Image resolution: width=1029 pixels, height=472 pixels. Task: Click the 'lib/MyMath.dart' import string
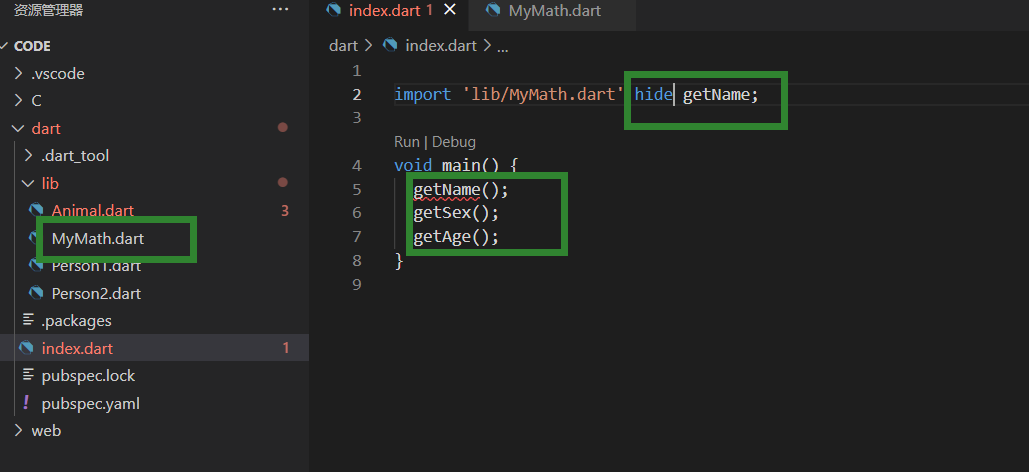coord(543,95)
